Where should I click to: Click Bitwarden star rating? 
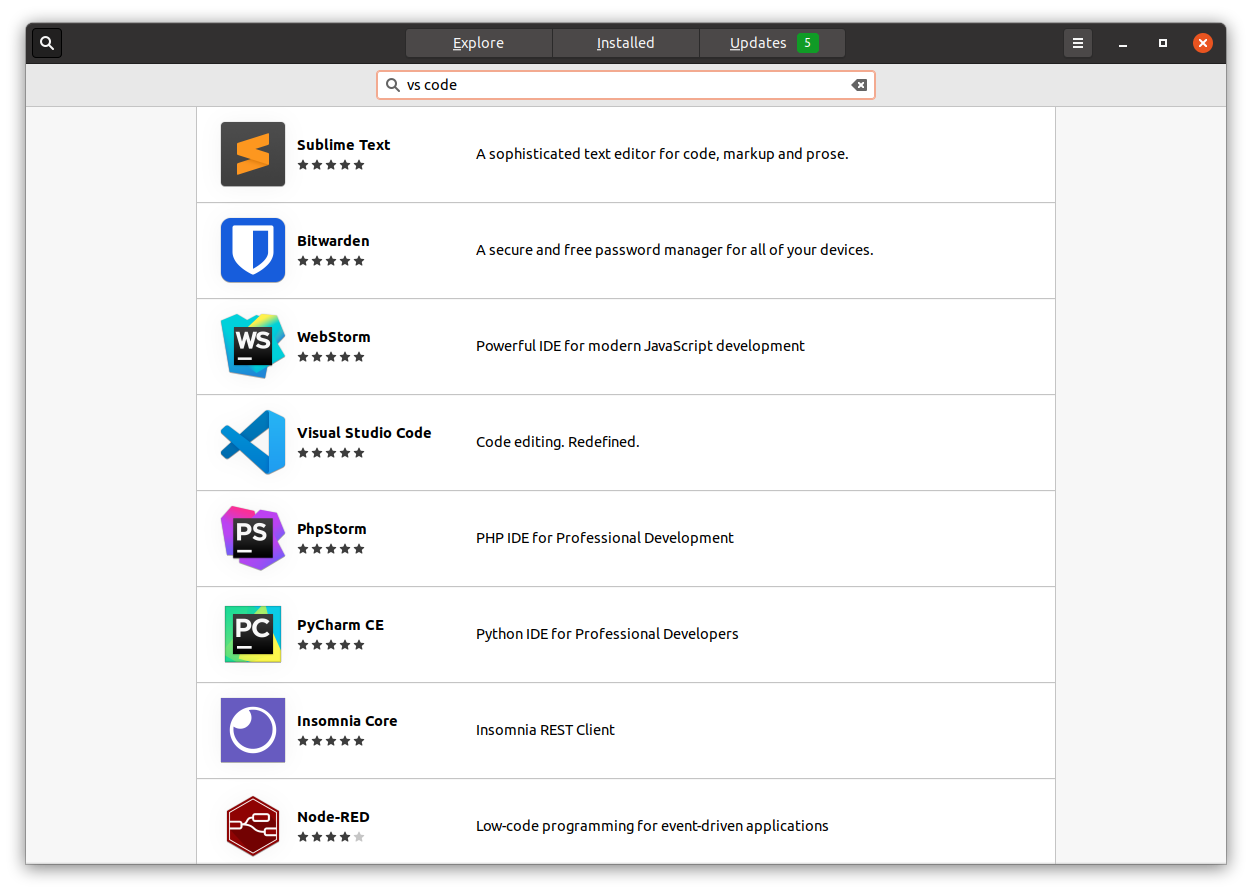click(x=331, y=261)
